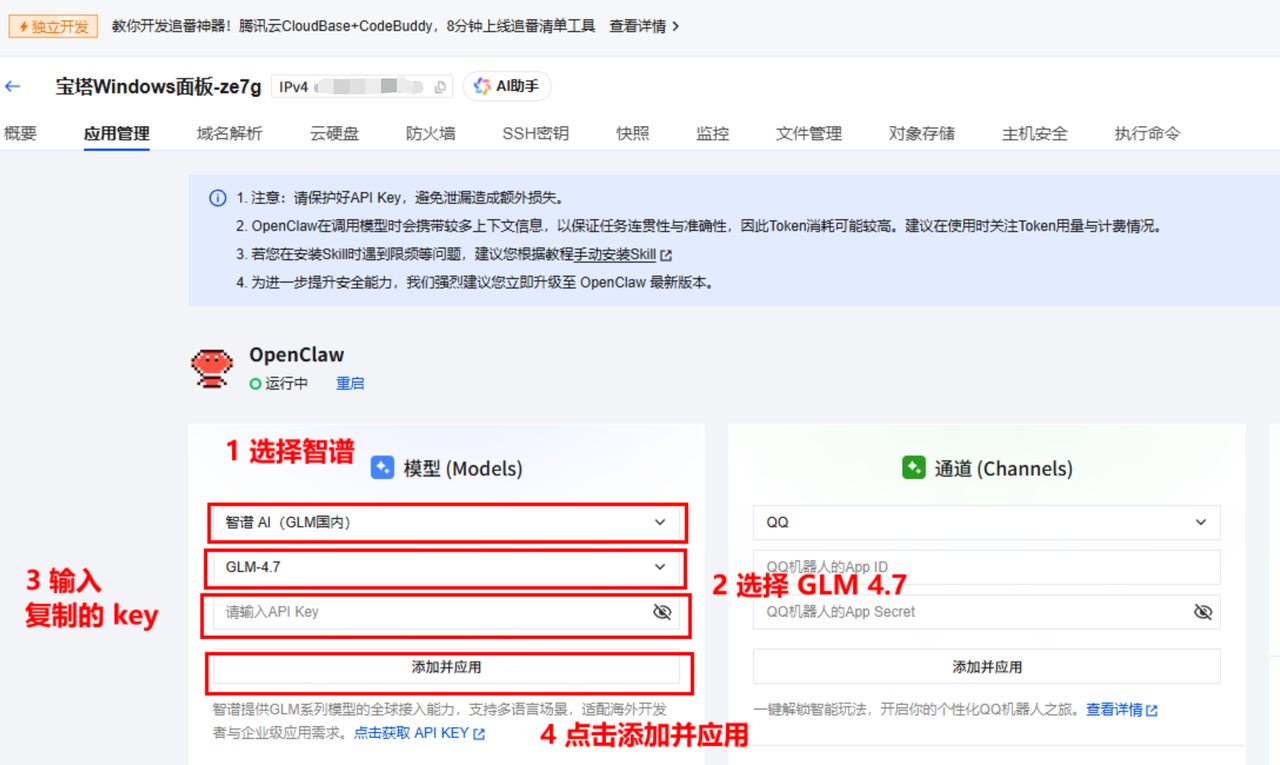Focus the 请输入API Key field
This screenshot has height=765, width=1280.
(x=447, y=612)
